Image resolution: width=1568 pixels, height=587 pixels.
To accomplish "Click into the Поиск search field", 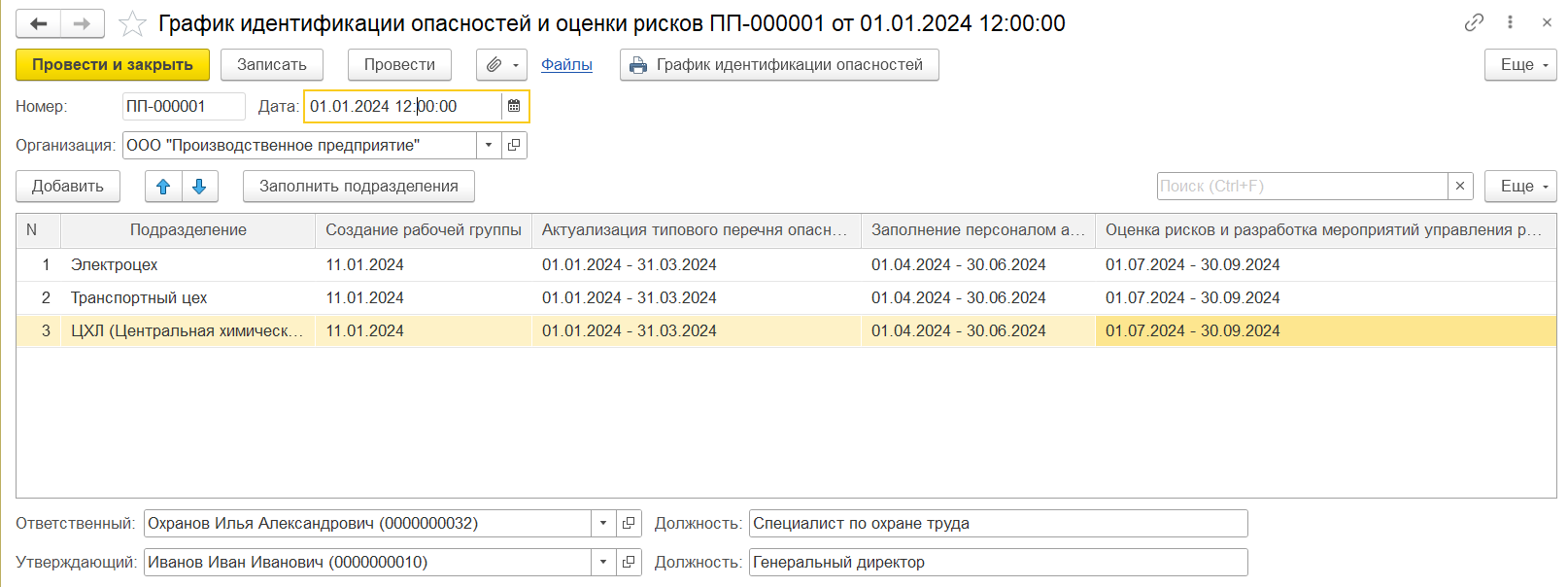I will click(x=1302, y=186).
